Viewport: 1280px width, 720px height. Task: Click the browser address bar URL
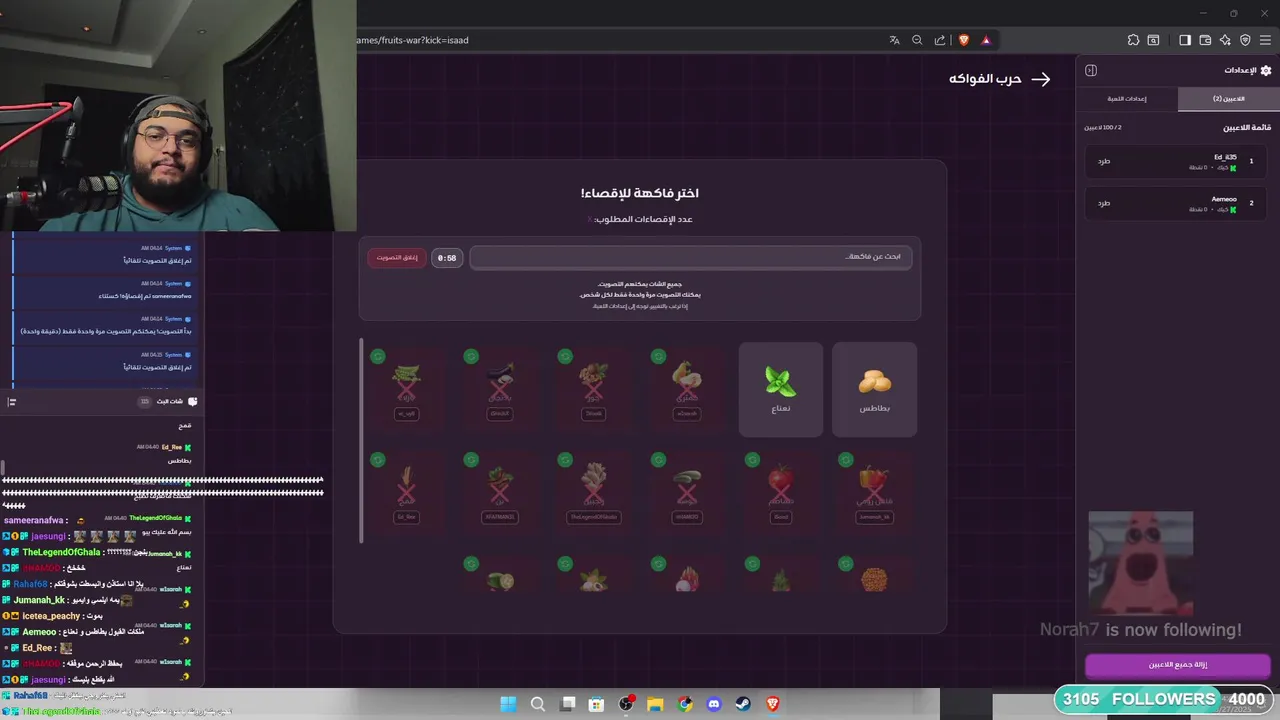pyautogui.click(x=413, y=40)
